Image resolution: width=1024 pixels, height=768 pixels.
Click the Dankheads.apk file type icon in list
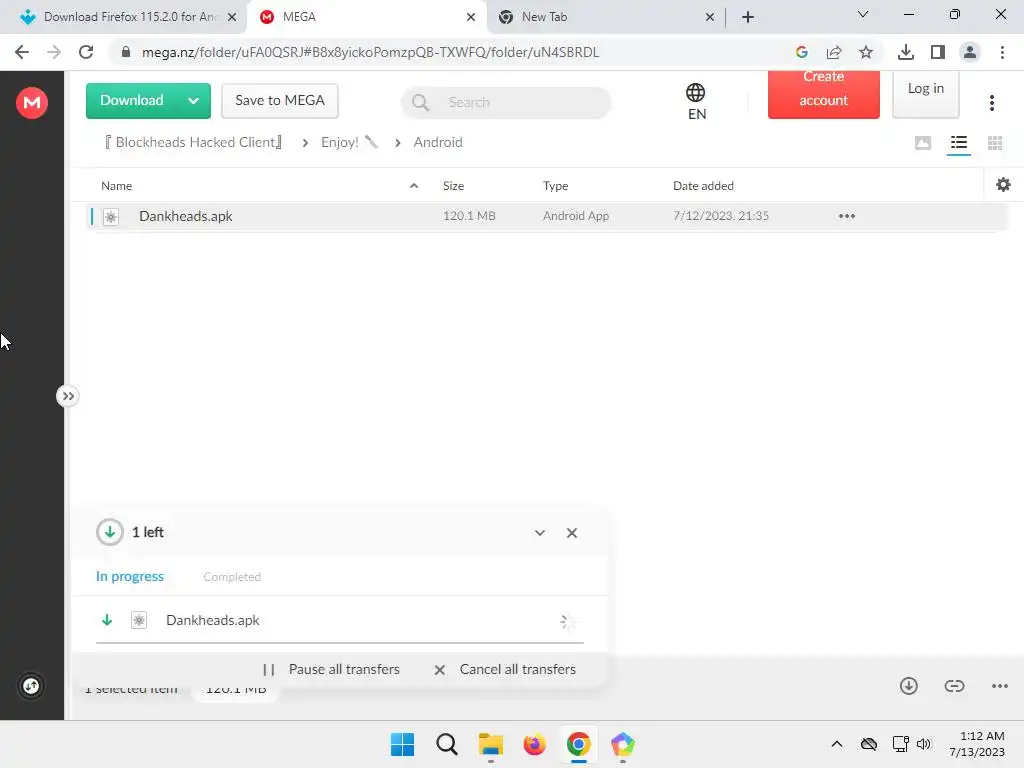click(111, 217)
